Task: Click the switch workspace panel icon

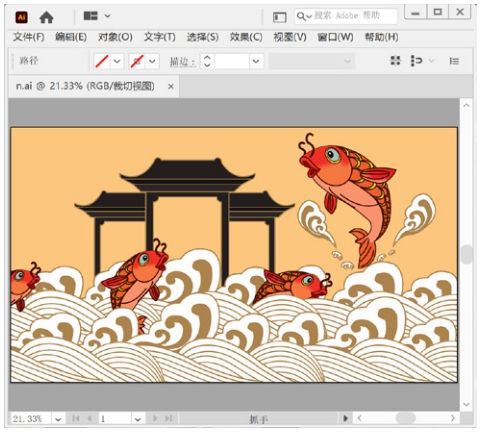Action: pyautogui.click(x=280, y=17)
